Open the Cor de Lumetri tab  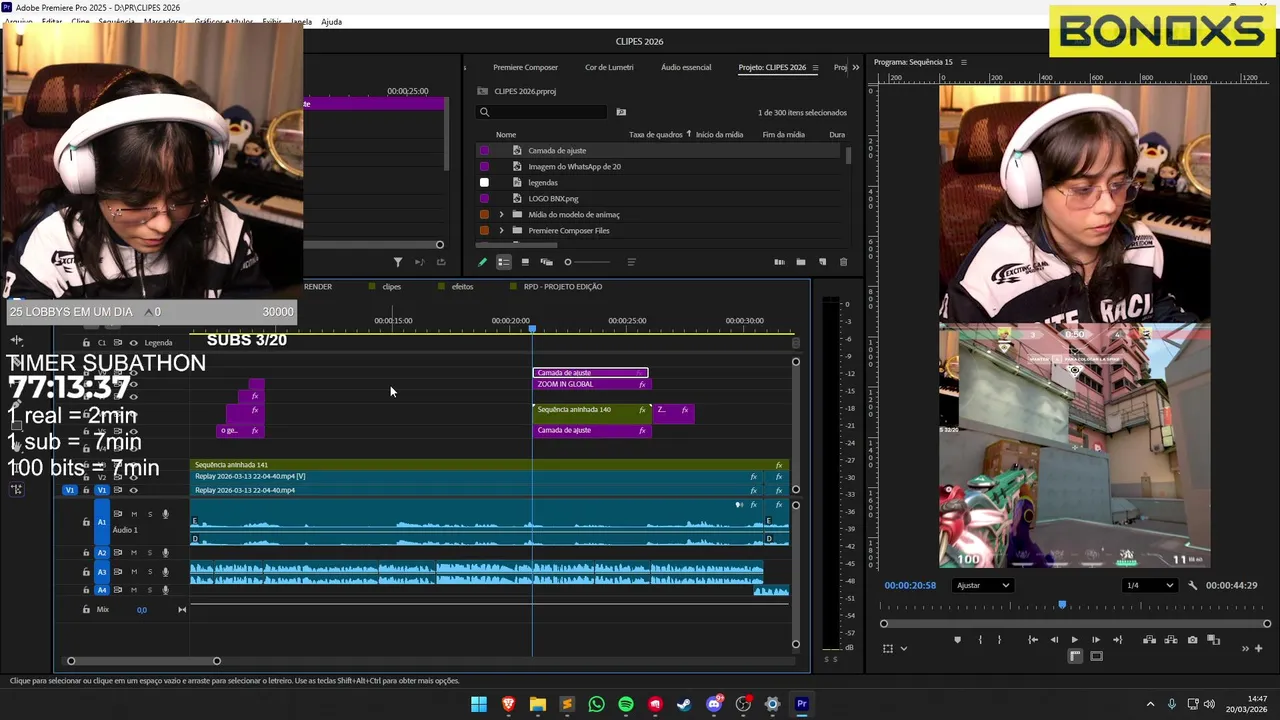[609, 67]
